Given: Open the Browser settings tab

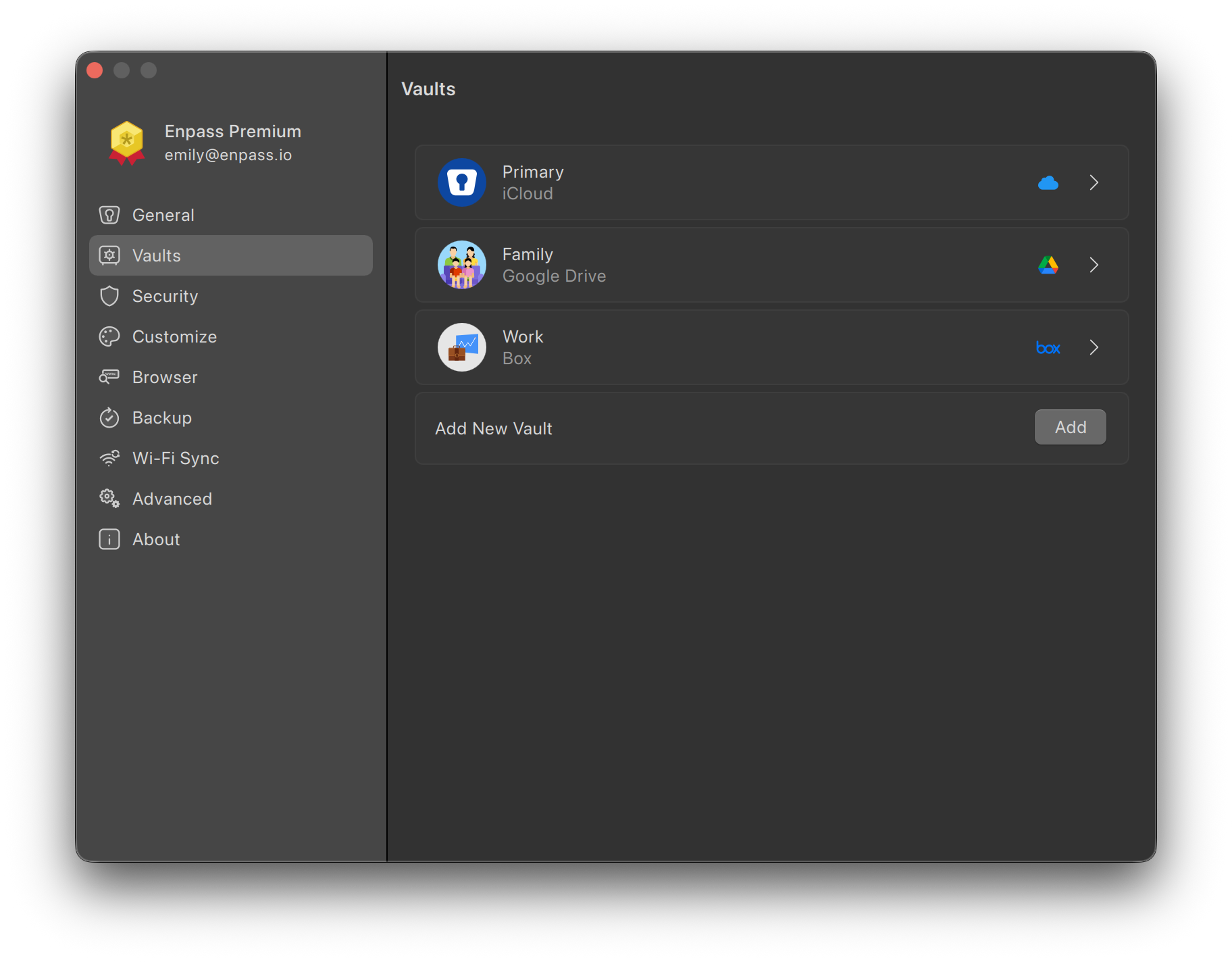Looking at the screenshot, I should tap(231, 377).
